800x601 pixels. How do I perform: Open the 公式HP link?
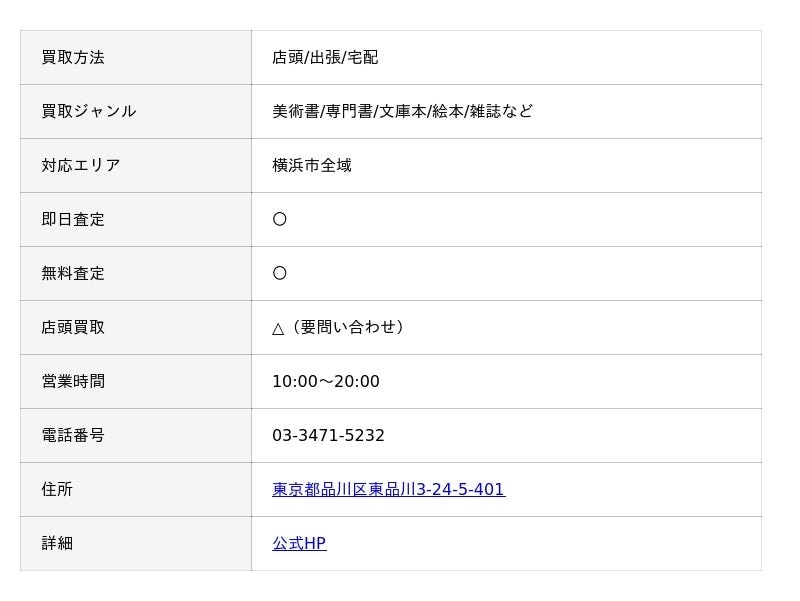click(299, 543)
